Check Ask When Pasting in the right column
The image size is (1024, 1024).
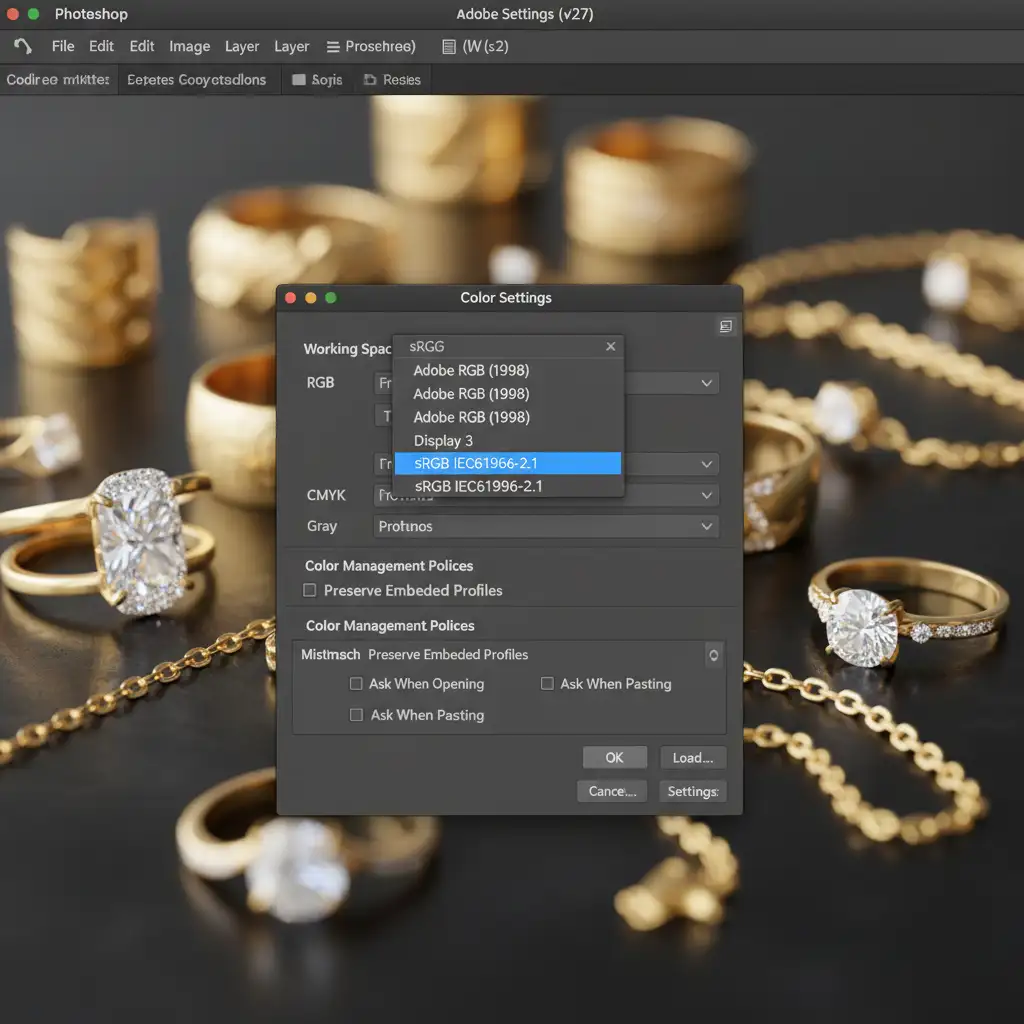pos(547,684)
